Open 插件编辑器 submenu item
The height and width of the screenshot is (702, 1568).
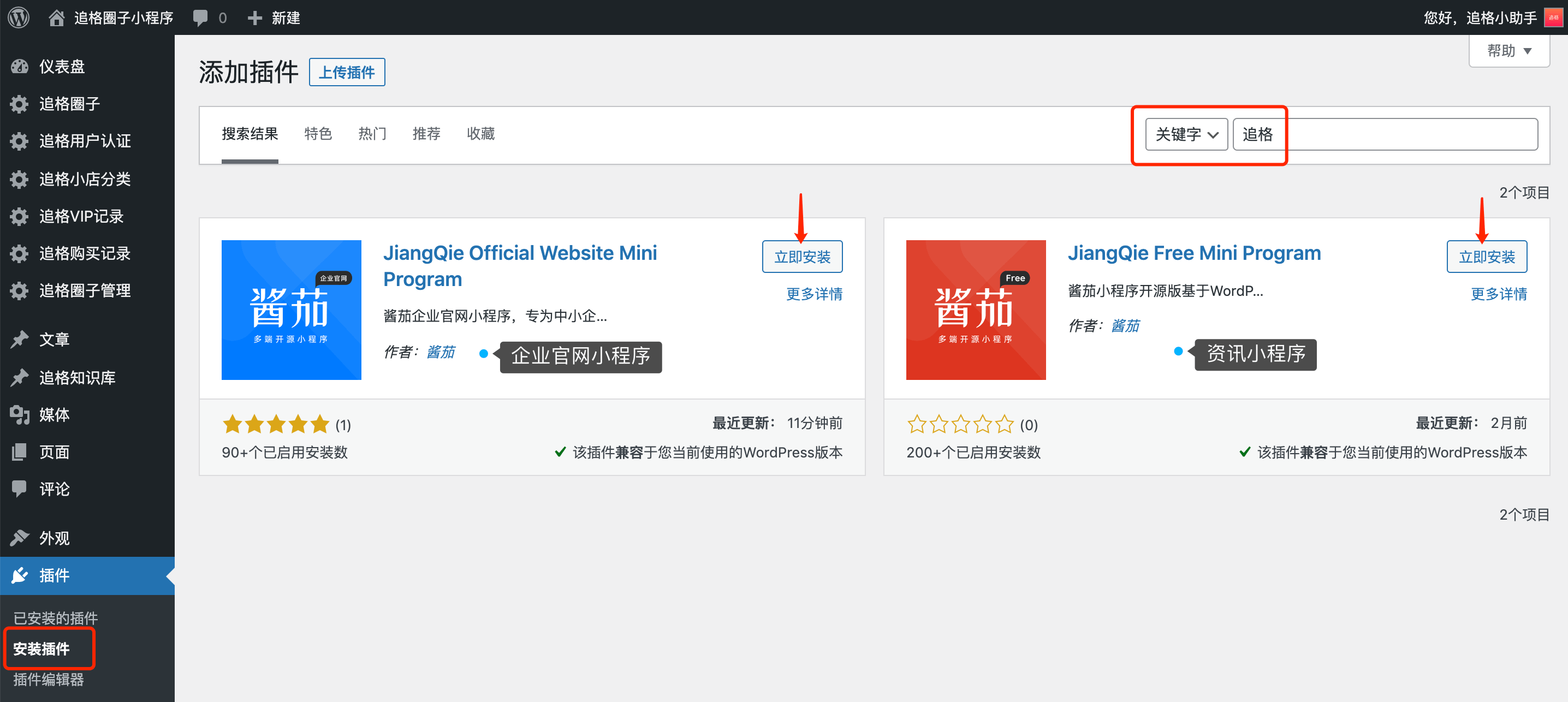(49, 680)
